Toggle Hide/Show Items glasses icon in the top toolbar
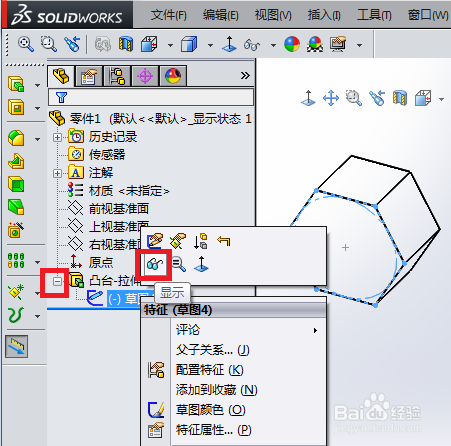Image resolution: width=451 pixels, height=446 pixels. (252, 45)
